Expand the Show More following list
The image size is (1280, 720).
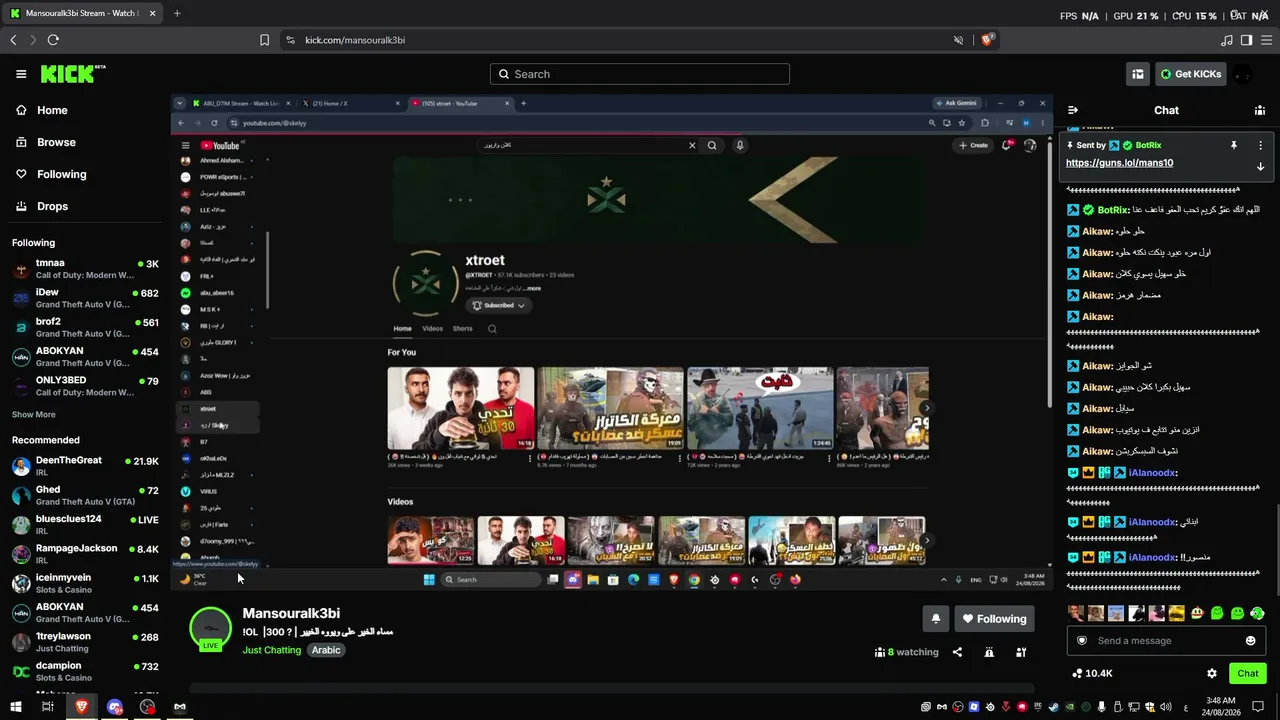(x=34, y=415)
